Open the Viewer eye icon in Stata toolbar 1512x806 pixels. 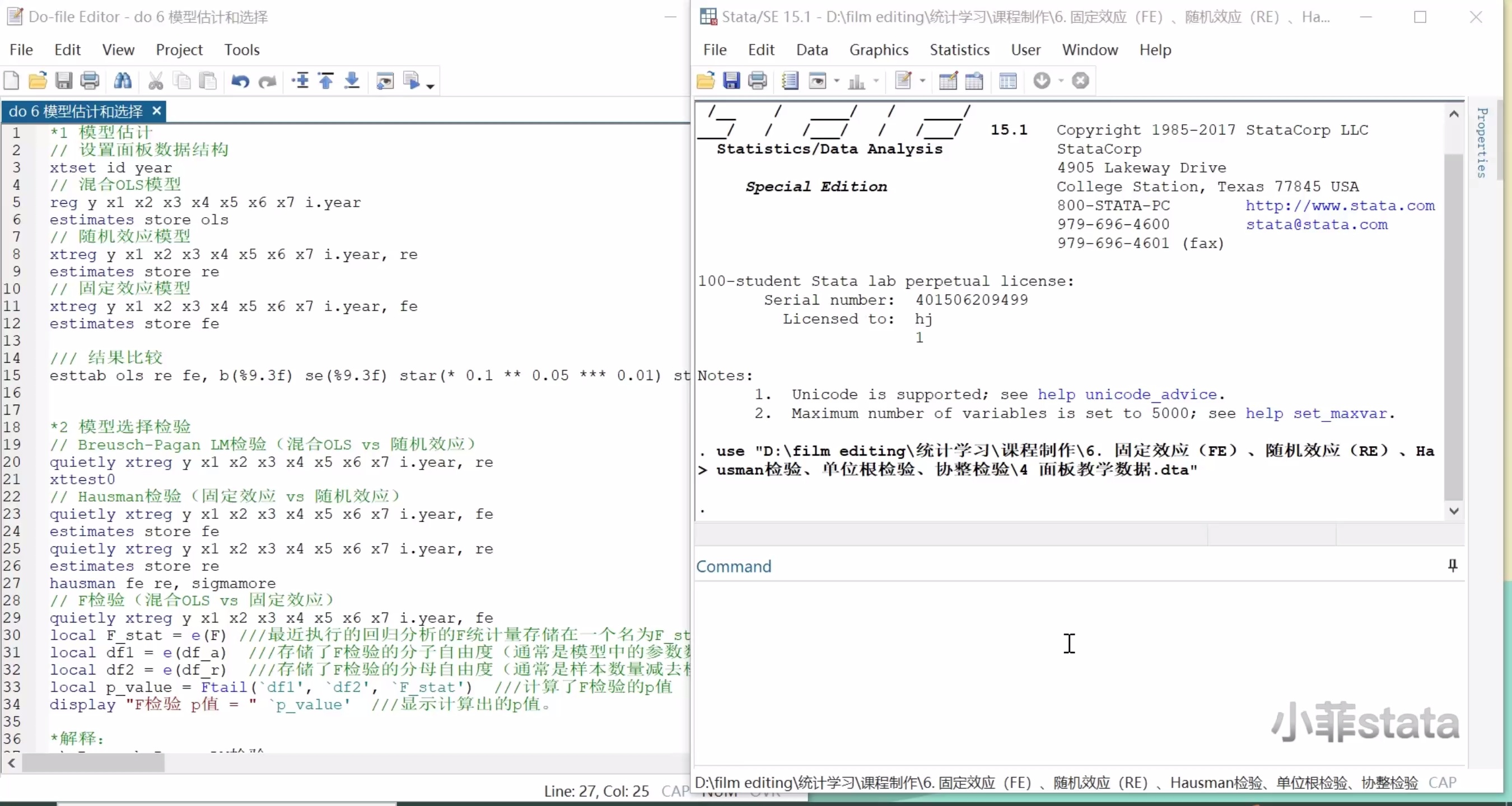[x=818, y=81]
